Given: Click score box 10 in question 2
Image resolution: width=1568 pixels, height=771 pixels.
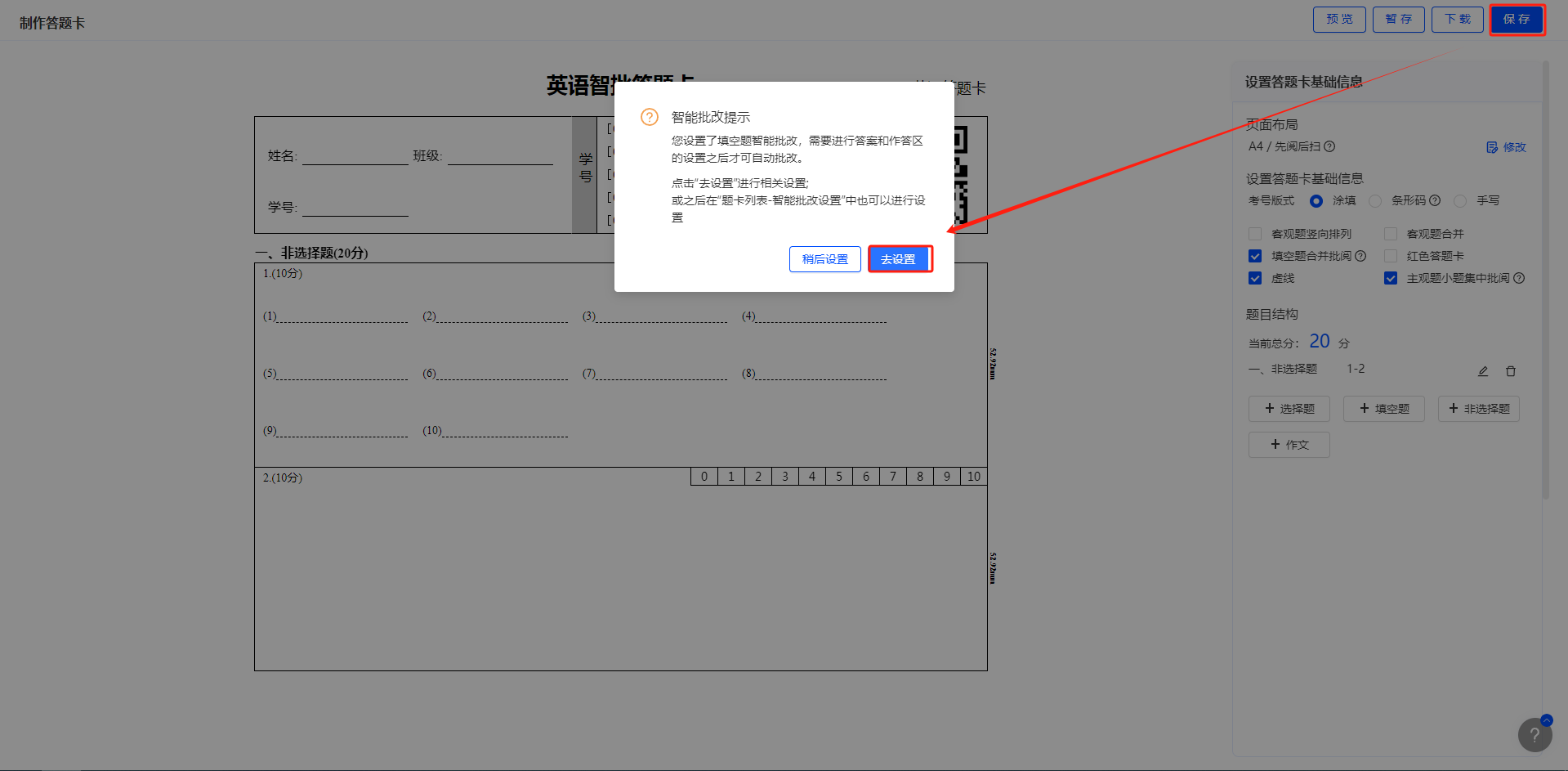Looking at the screenshot, I should 974,477.
